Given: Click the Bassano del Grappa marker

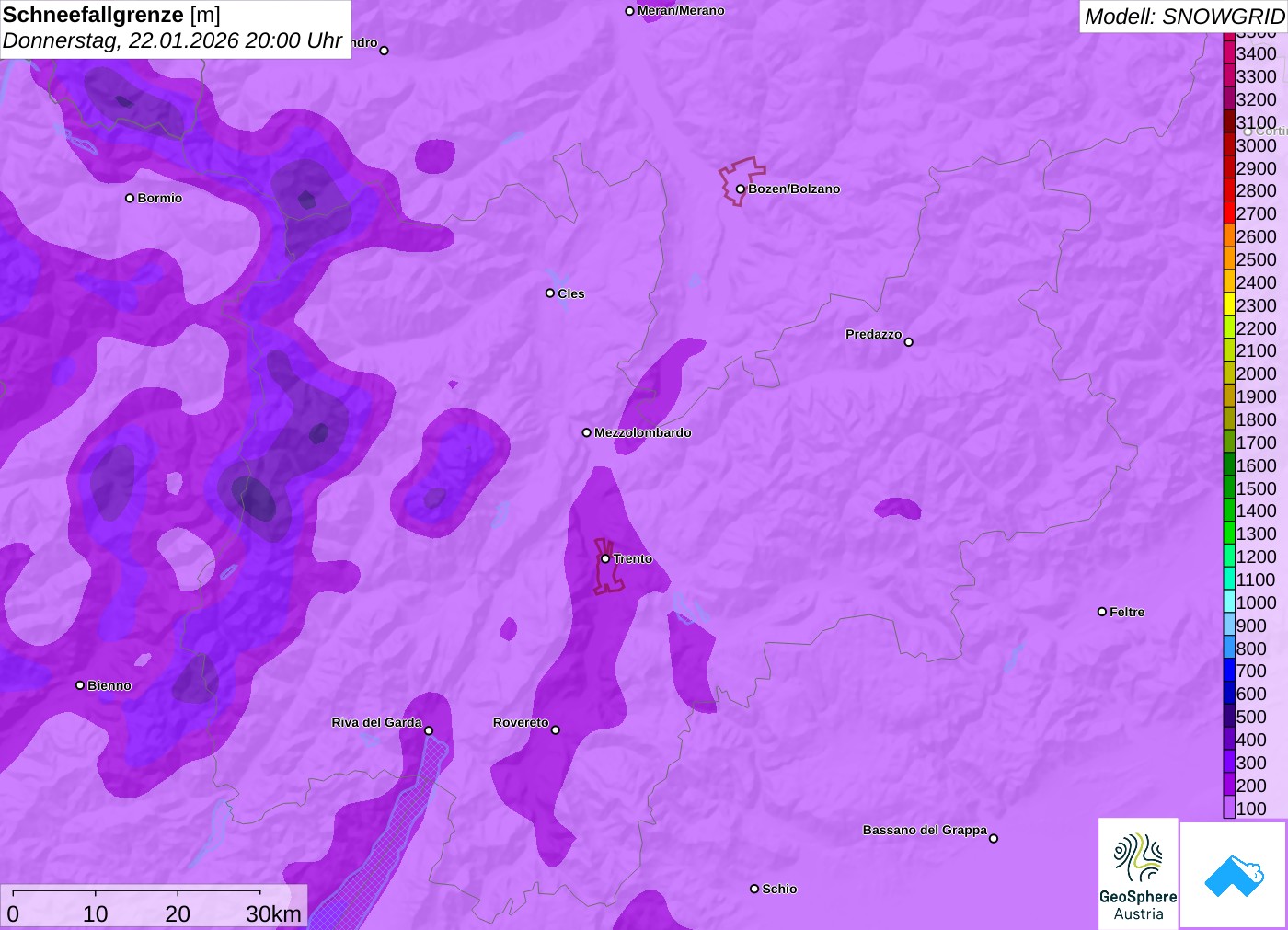Looking at the screenshot, I should 993,838.
